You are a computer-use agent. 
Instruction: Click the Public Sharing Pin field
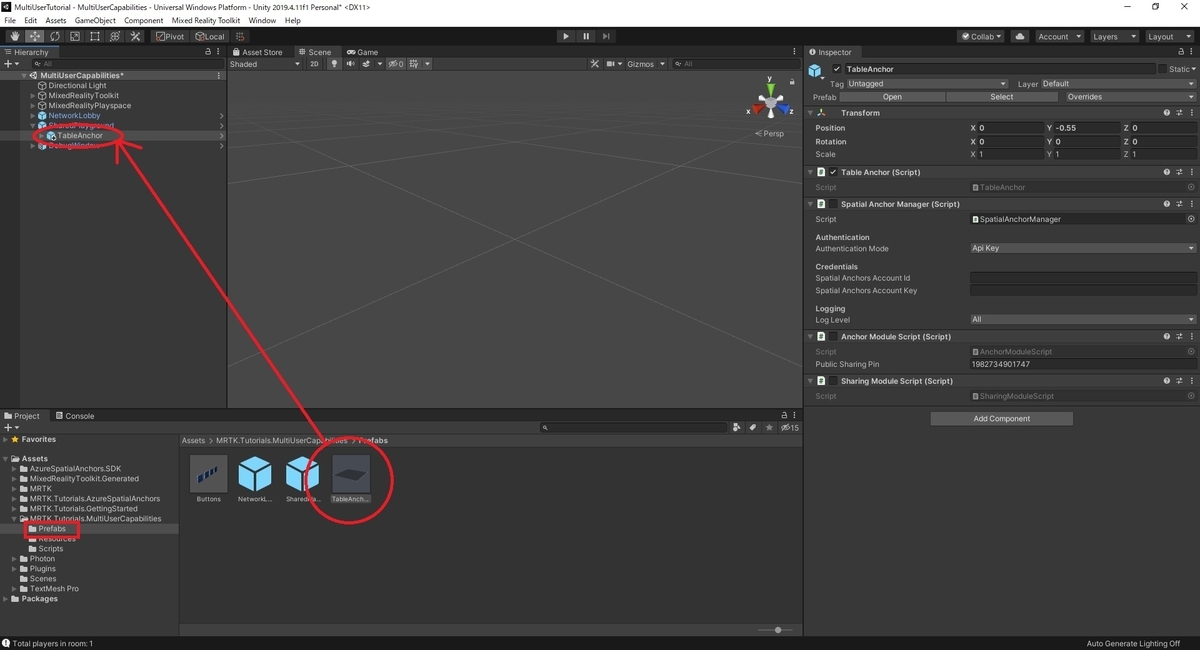pos(1083,364)
